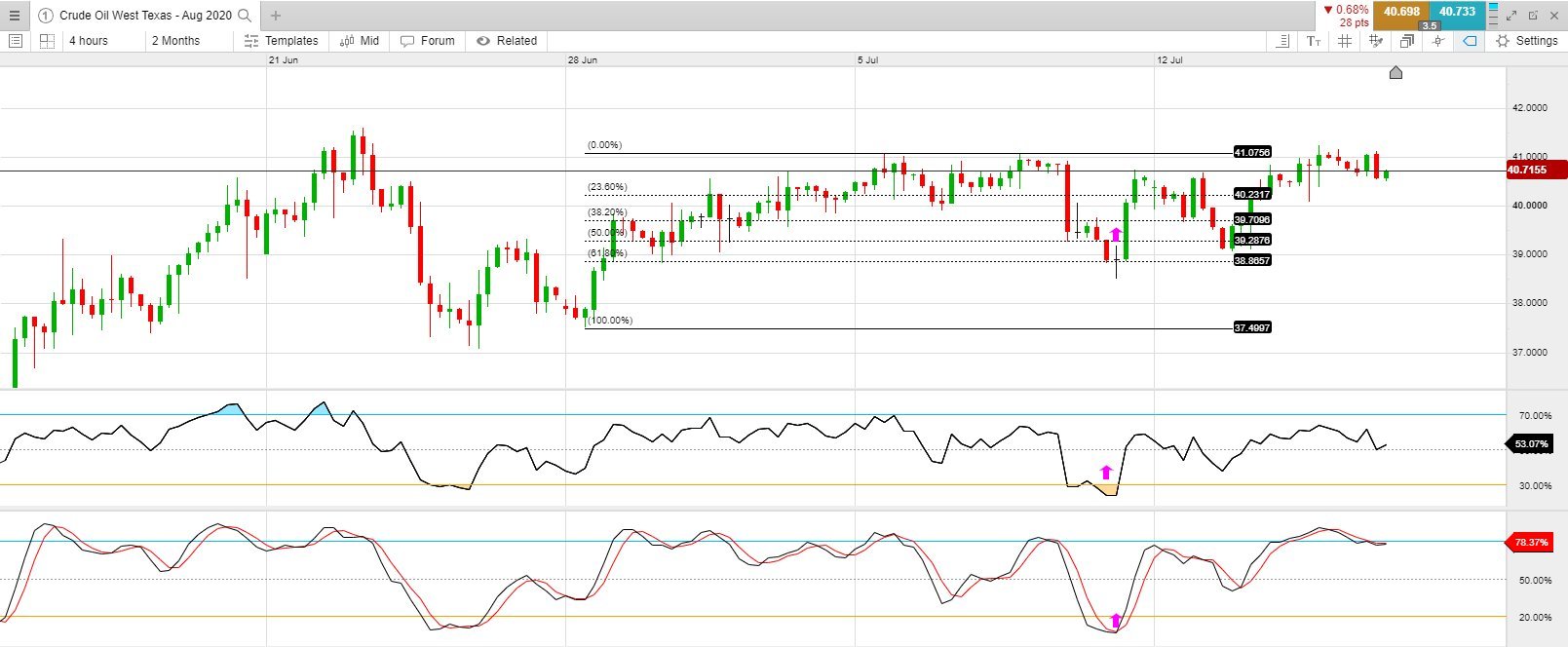Open chart Settings
Image resolution: width=1568 pixels, height=647 pixels.
(x=1527, y=41)
